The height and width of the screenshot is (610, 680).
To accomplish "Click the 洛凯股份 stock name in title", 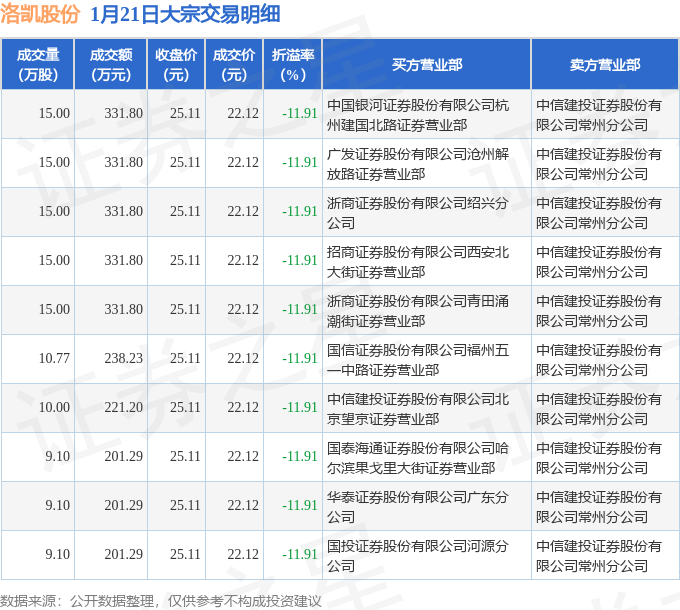I will 40,15.
